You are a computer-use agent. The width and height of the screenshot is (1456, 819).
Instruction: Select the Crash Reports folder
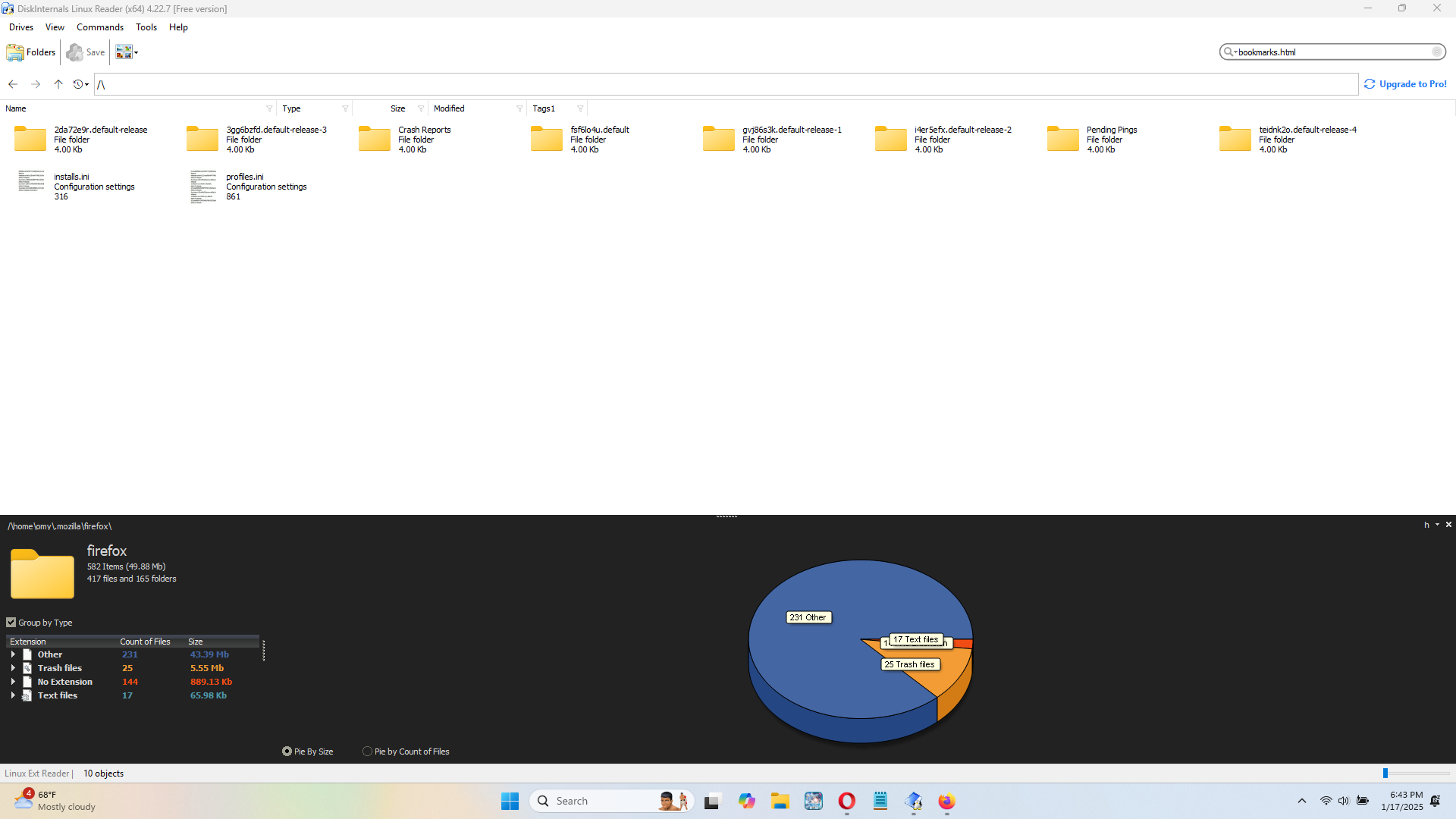point(375,140)
